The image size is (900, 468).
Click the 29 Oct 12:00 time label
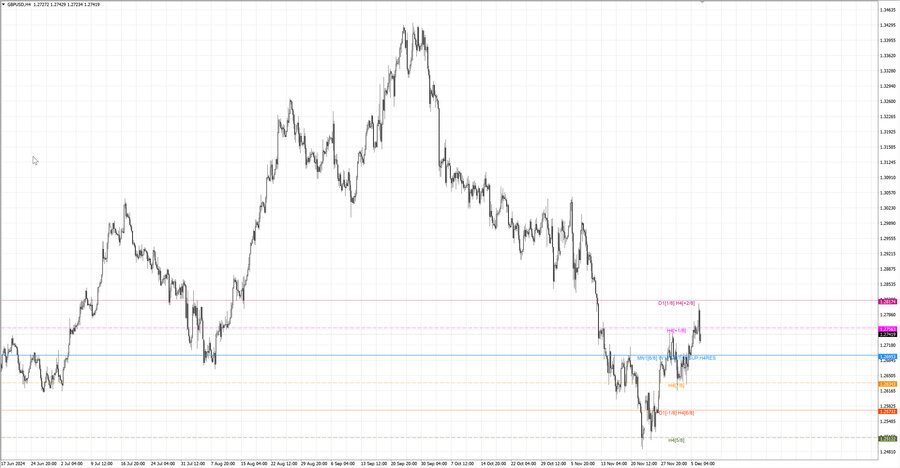coord(553,463)
